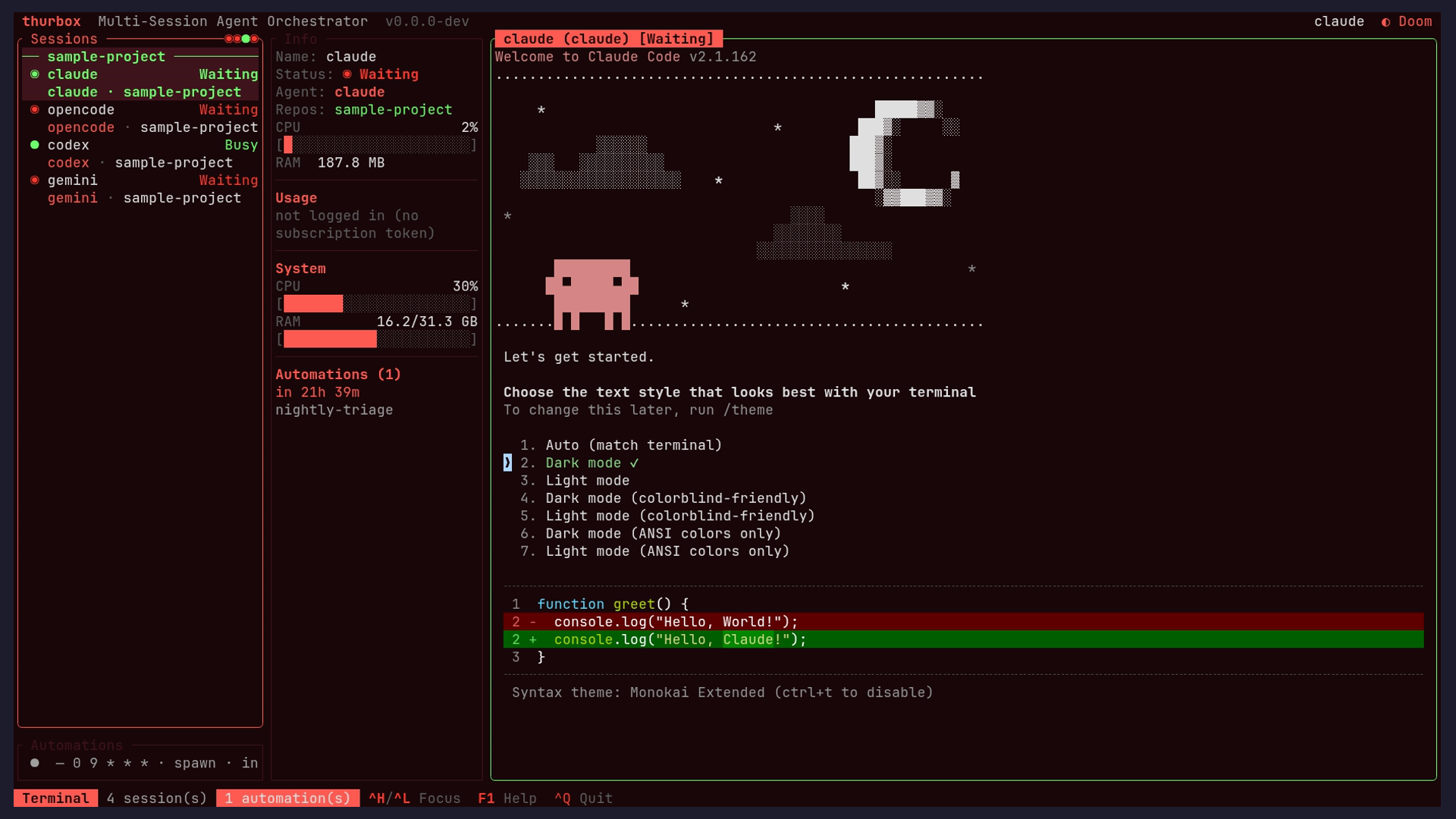Click the crescent C logo art
Viewport: 1456px width, 819px height.
click(x=904, y=153)
